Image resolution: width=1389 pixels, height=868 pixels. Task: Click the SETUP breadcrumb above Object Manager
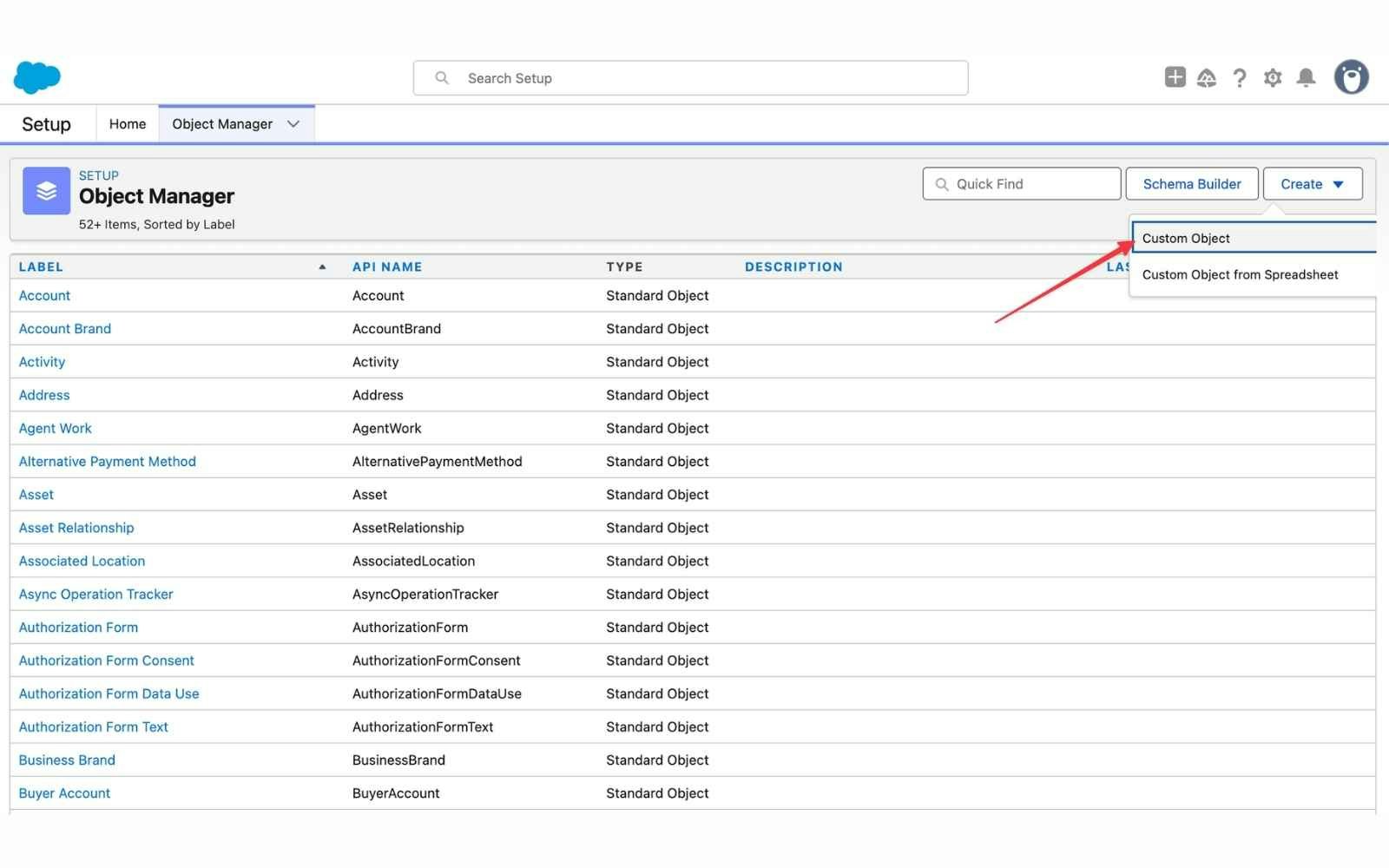[99, 175]
